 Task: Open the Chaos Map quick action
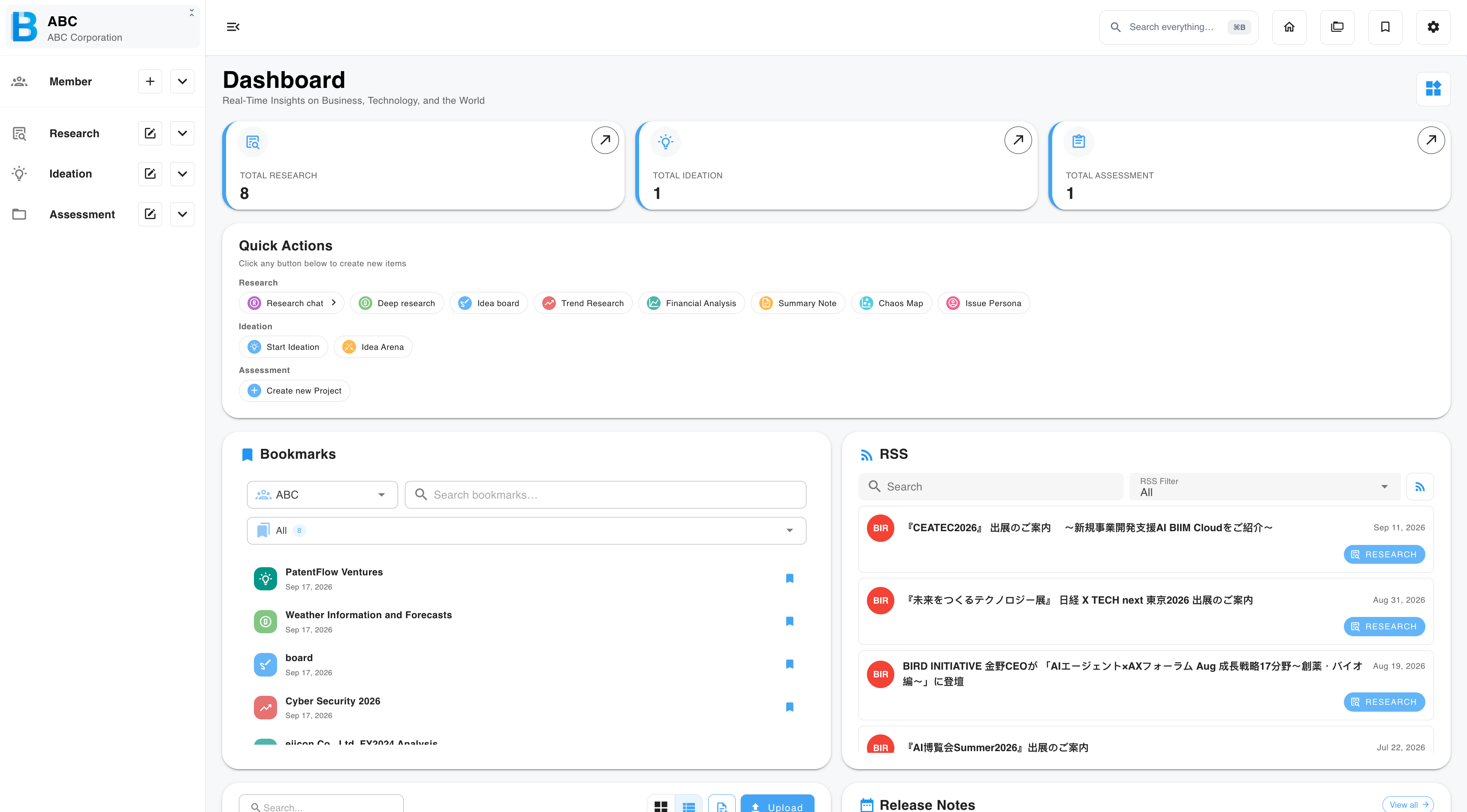point(891,303)
